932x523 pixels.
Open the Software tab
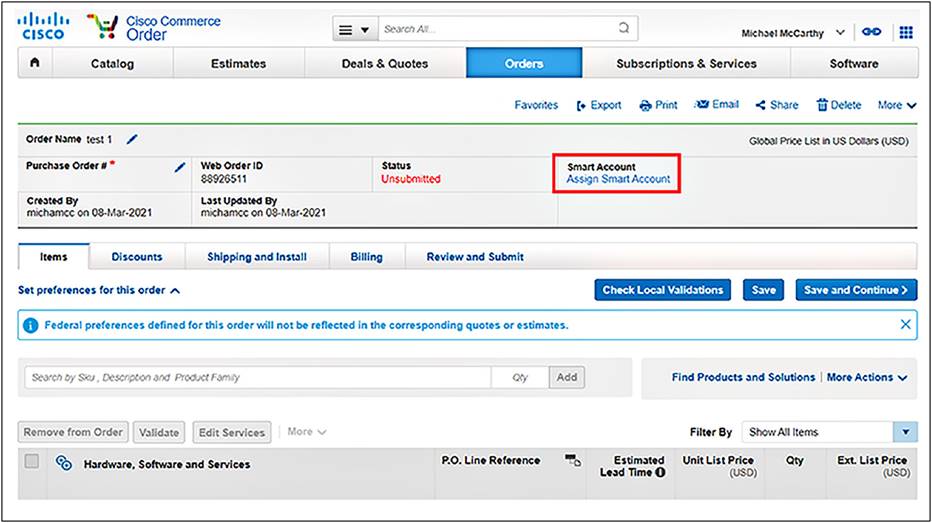[854, 64]
